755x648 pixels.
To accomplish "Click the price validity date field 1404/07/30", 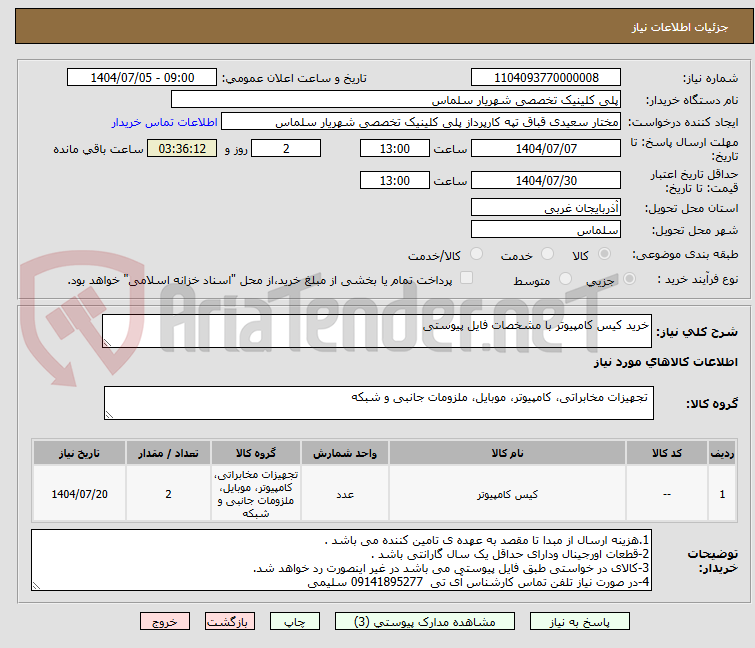I will pyautogui.click(x=546, y=181).
